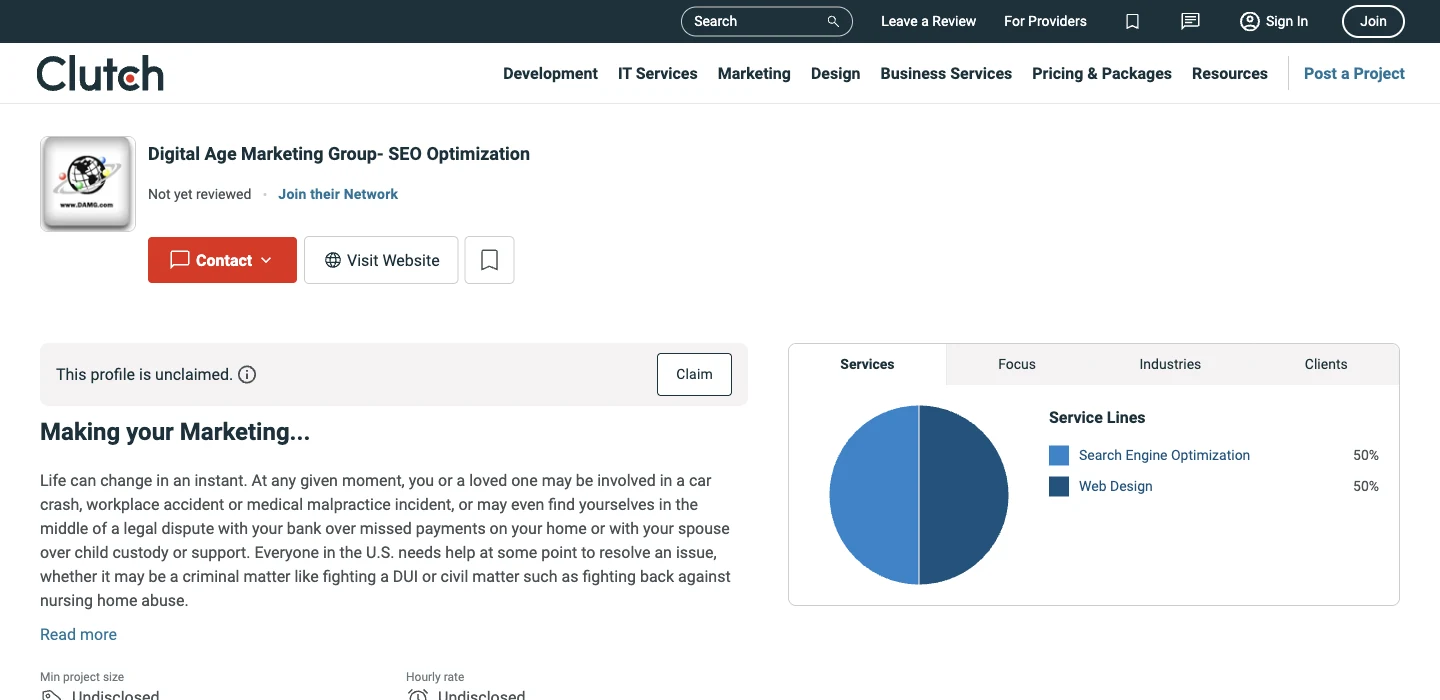Click the Search input field
This screenshot has height=700, width=1440.
coord(766,21)
